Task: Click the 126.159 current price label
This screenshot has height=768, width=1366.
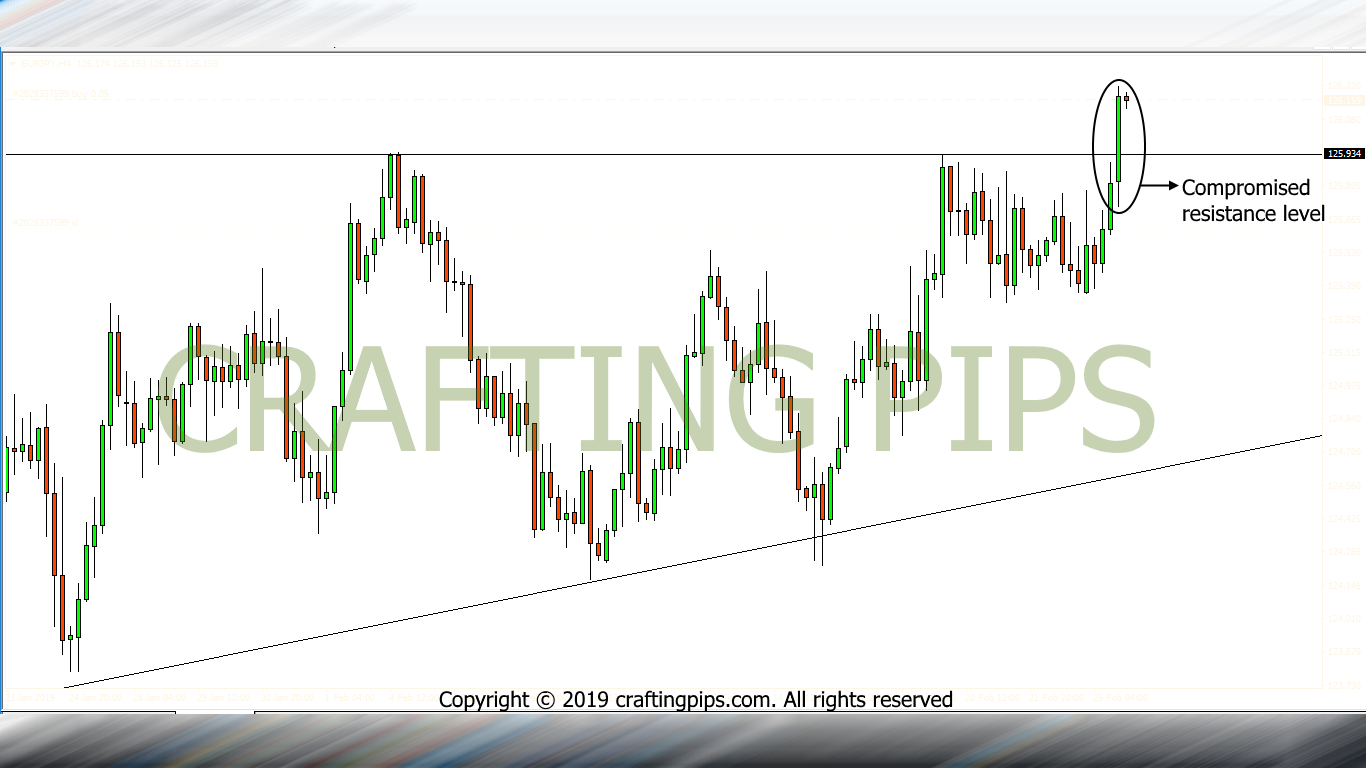Action: coord(1343,100)
